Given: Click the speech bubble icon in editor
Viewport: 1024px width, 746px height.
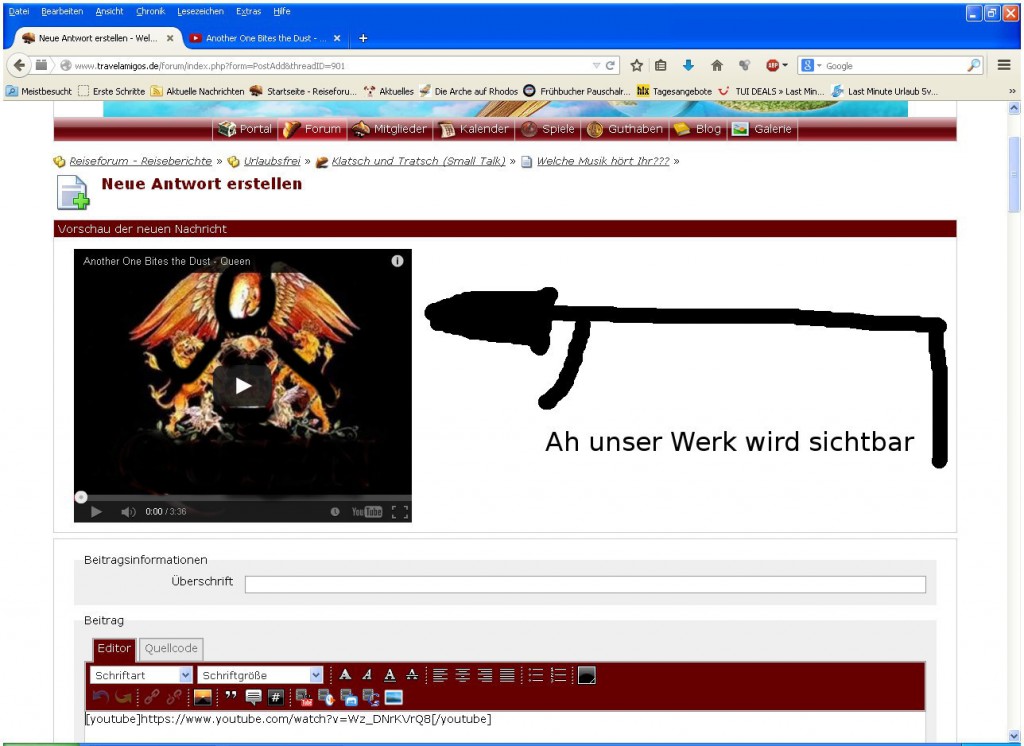Looking at the screenshot, I should tap(253, 697).
